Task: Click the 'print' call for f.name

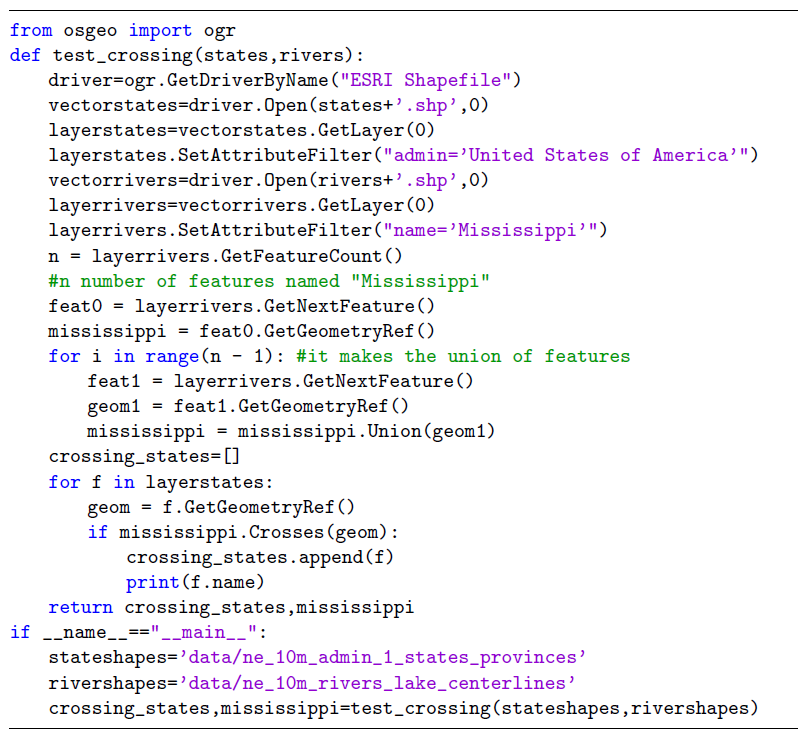Action: (149, 582)
